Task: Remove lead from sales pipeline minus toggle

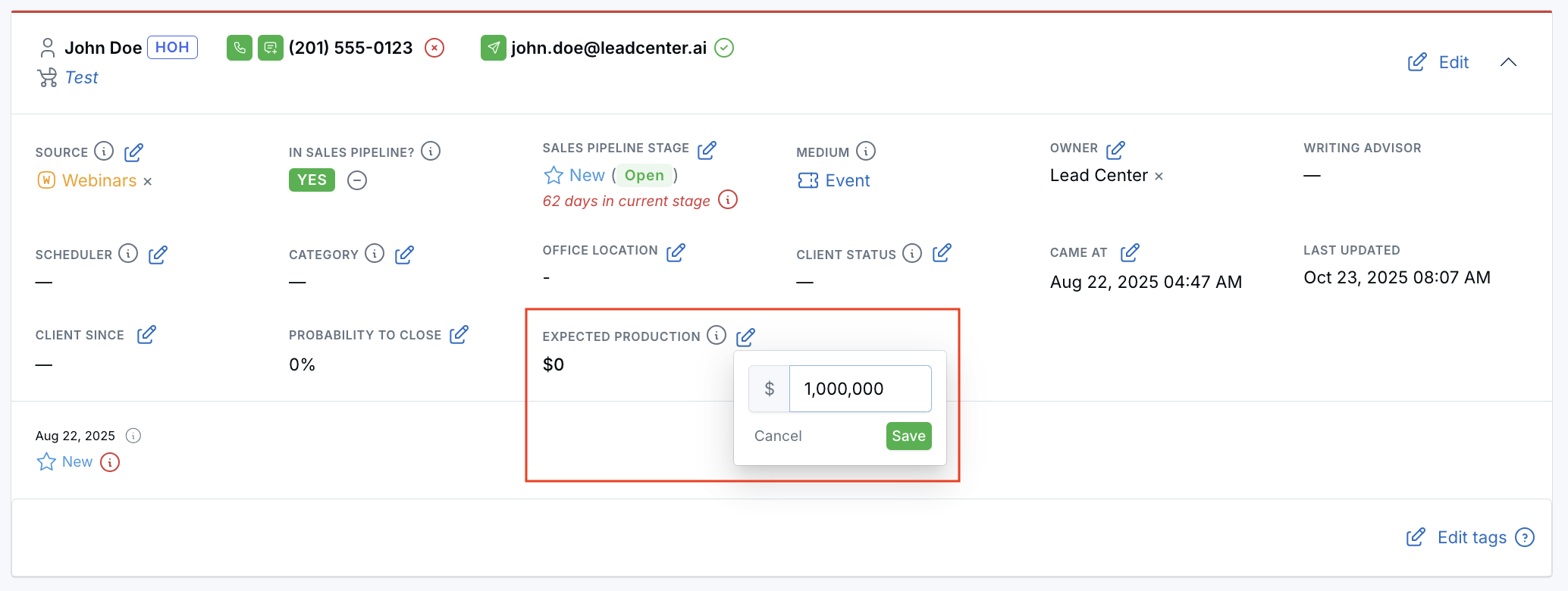Action: (x=357, y=180)
